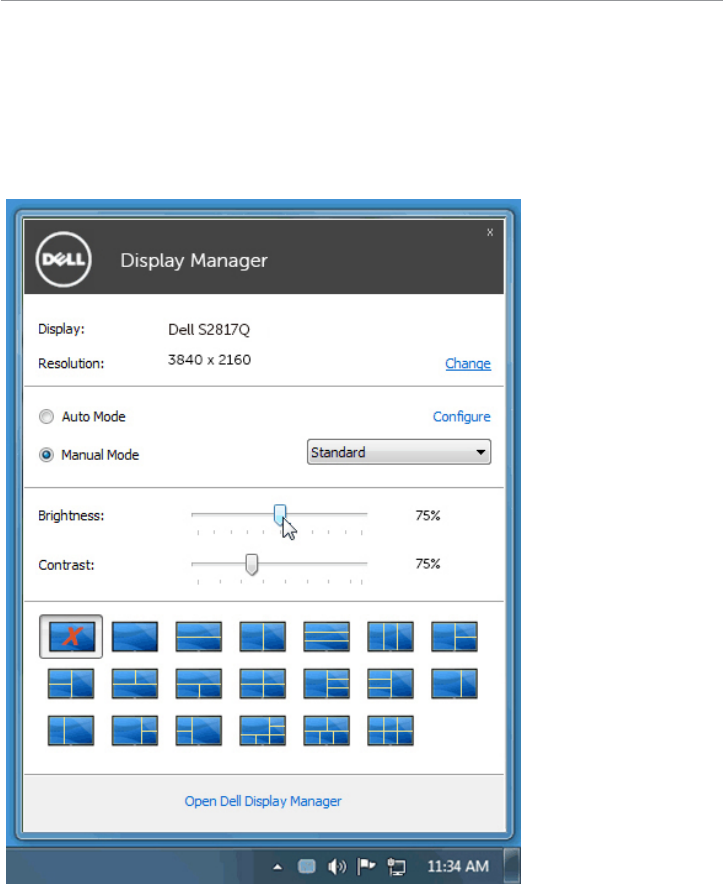Open Action Center flag tray icon

pyautogui.click(x=367, y=866)
